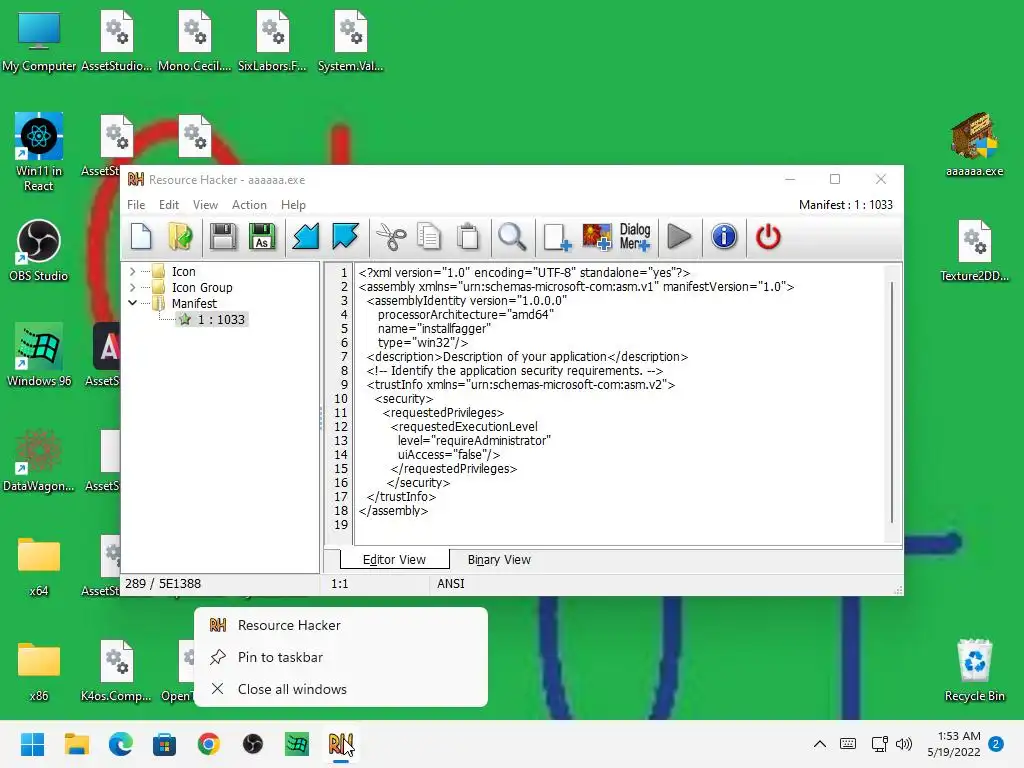The image size is (1024, 768).
Task: Launch Google Chrome from the taskbar
Action: [209, 744]
